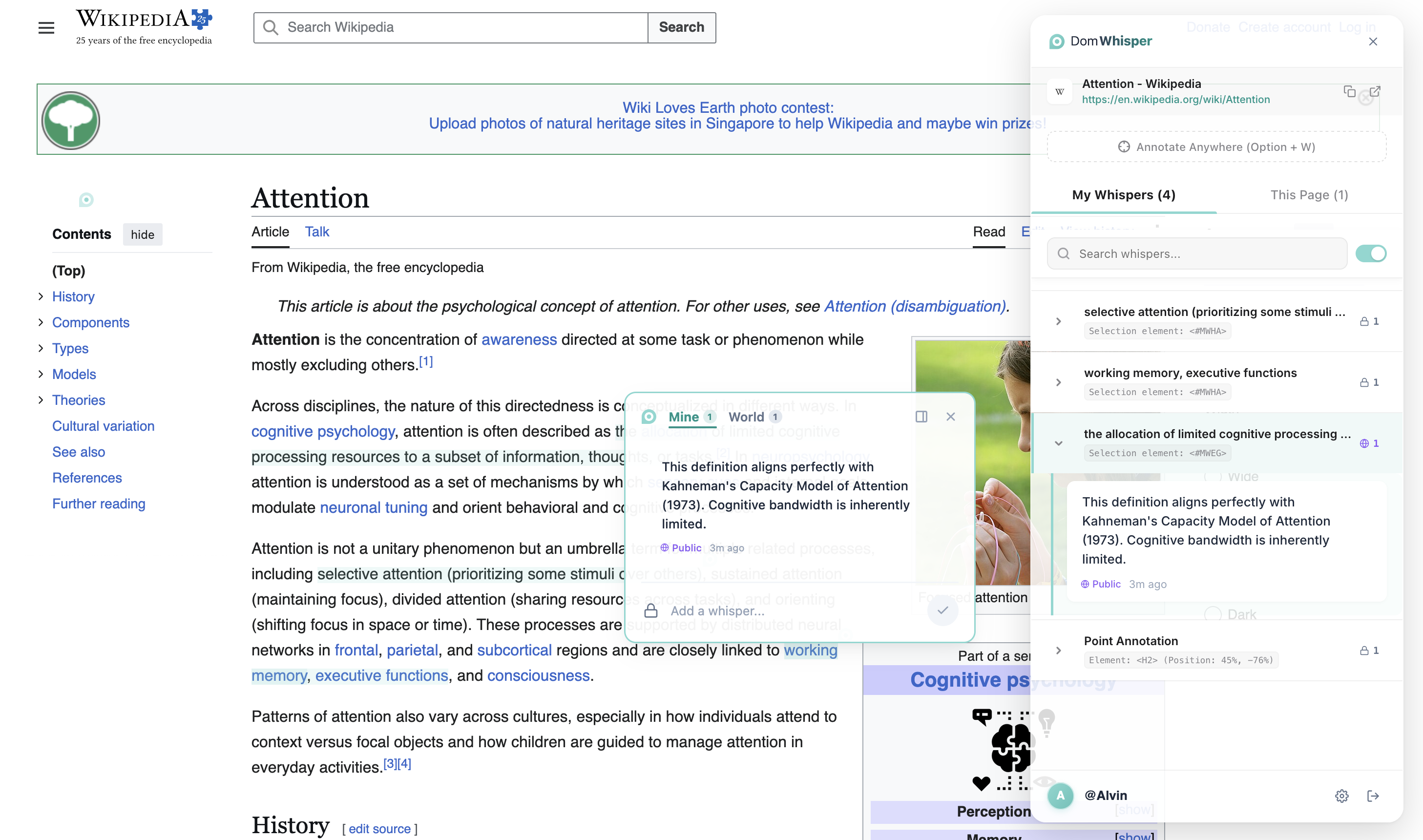Viewport: 1423px width, 840px height.
Task: Click the Search whispers field
Action: (x=1197, y=253)
